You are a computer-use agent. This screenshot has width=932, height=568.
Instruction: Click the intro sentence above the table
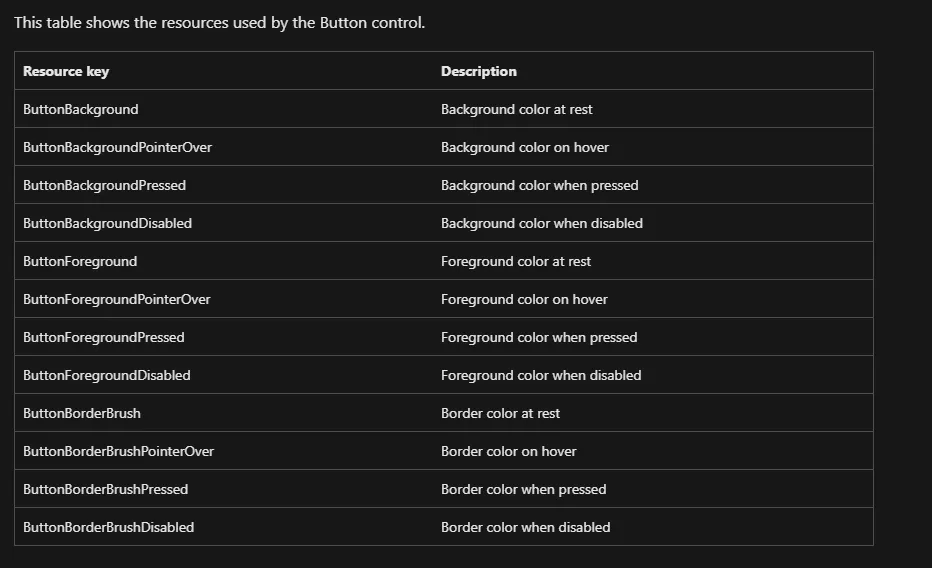220,22
